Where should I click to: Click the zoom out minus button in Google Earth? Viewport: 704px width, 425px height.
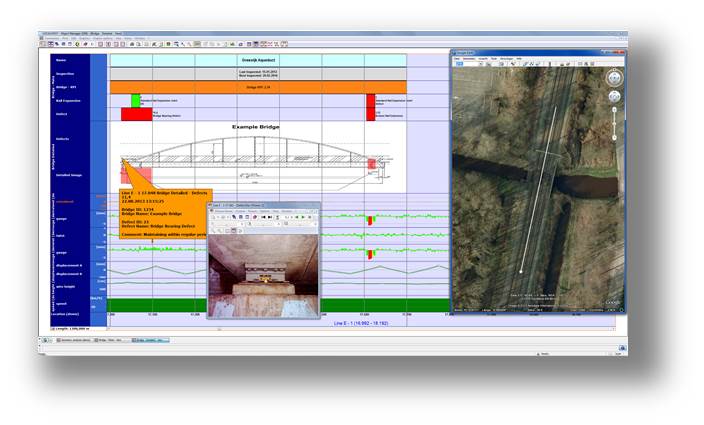[x=614, y=137]
